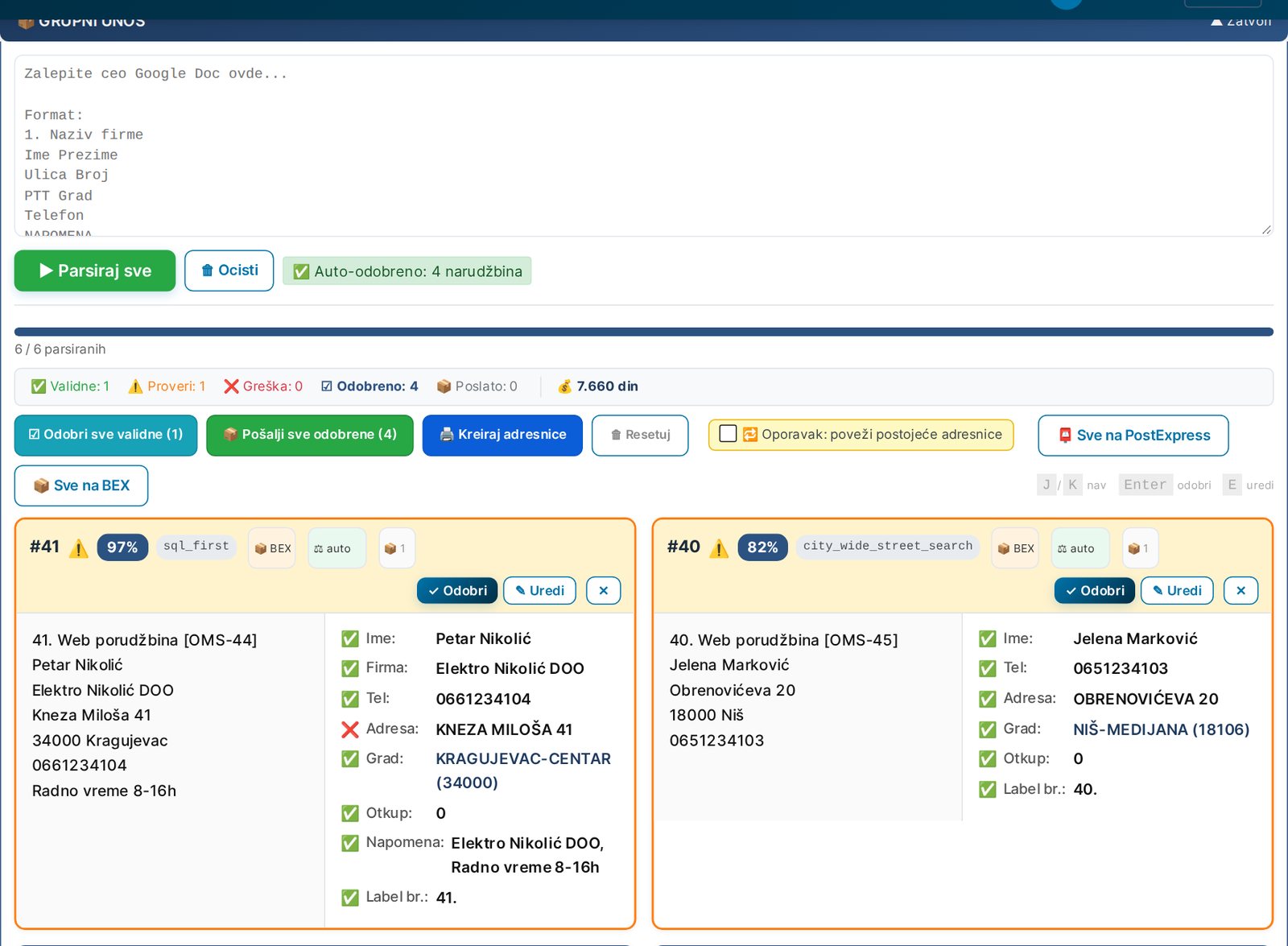1288x946 pixels.
Task: Open the KRAGUJEVAC-CENTAR (34000) city link
Action: tap(523, 770)
